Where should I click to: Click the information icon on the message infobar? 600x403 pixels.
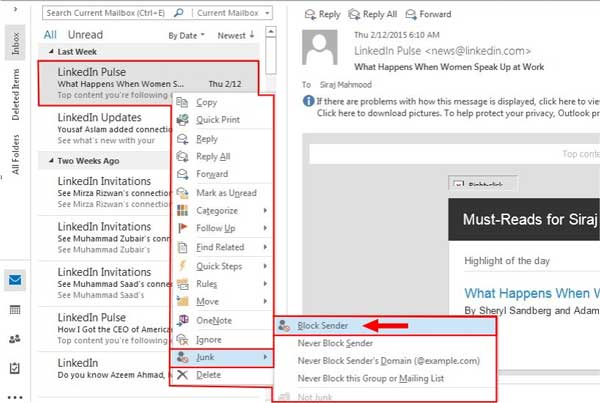pyautogui.click(x=308, y=101)
